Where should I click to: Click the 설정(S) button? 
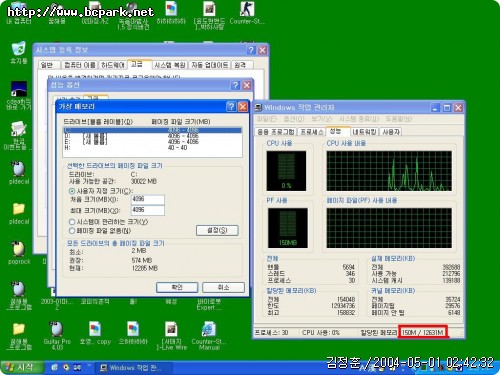(217, 230)
